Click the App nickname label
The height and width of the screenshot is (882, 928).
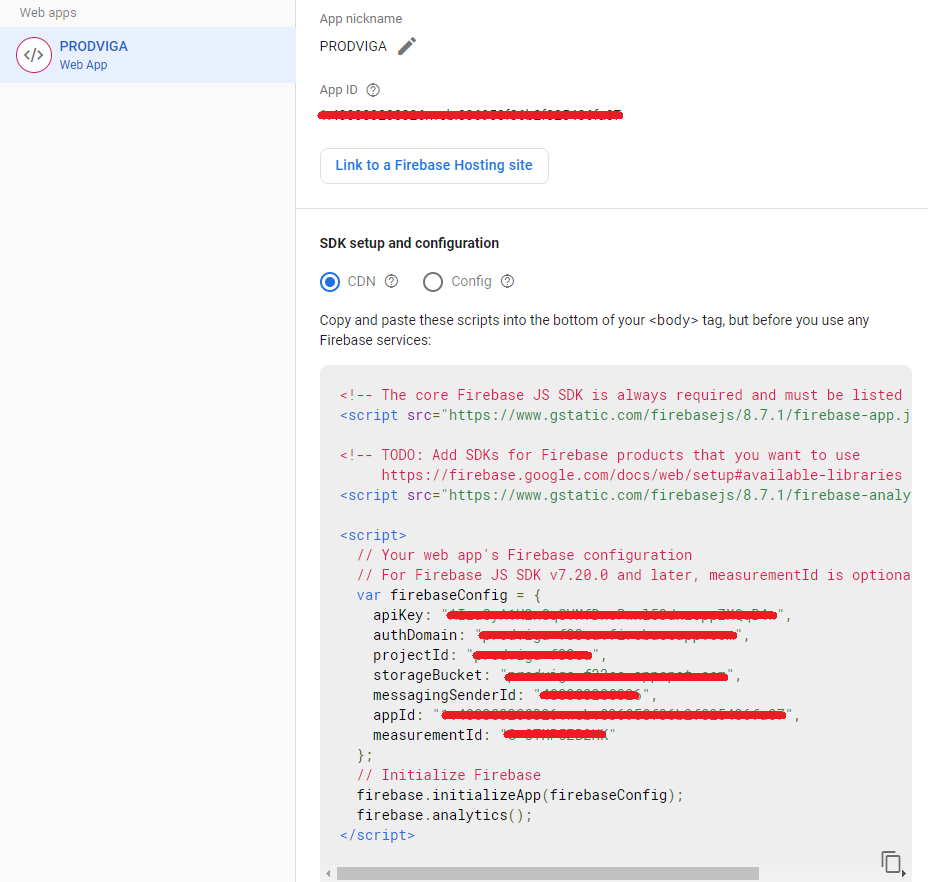point(360,19)
